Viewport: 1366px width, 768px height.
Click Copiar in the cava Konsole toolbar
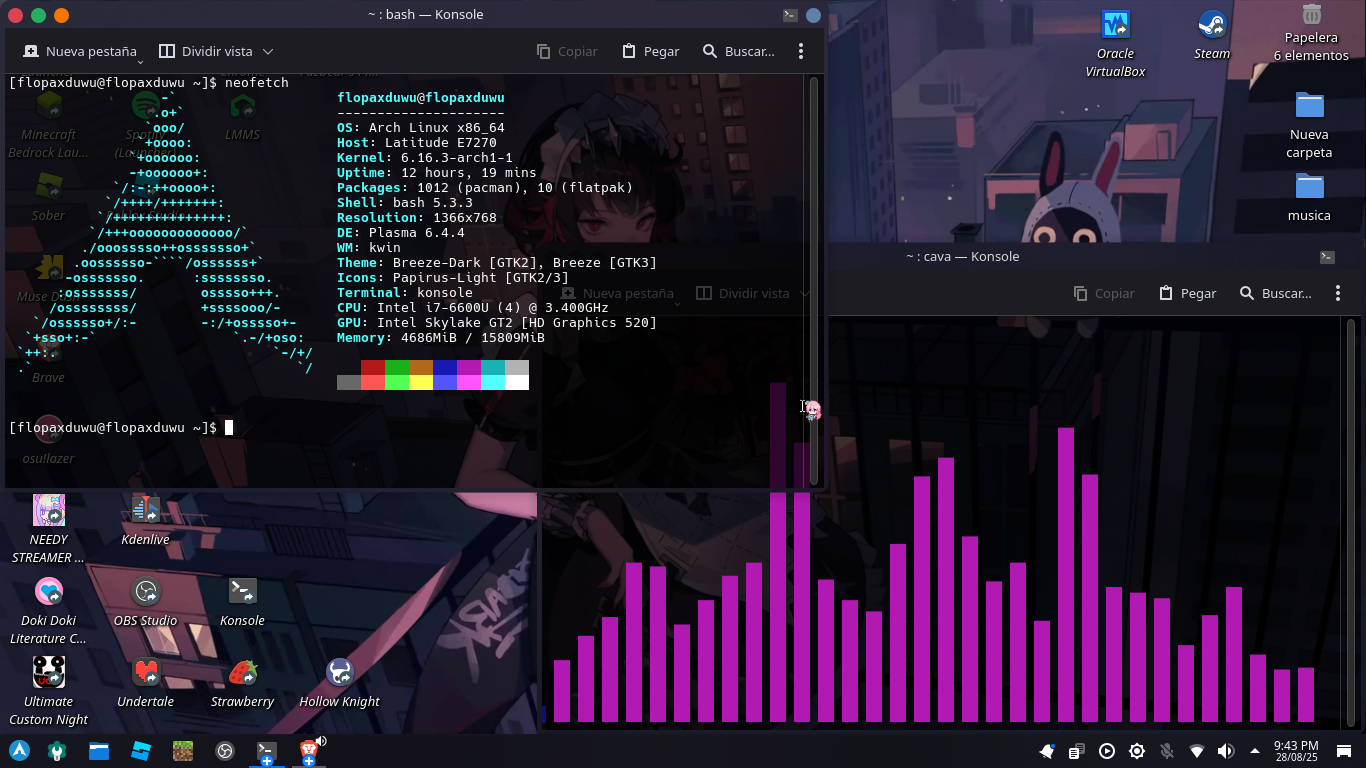point(1104,293)
